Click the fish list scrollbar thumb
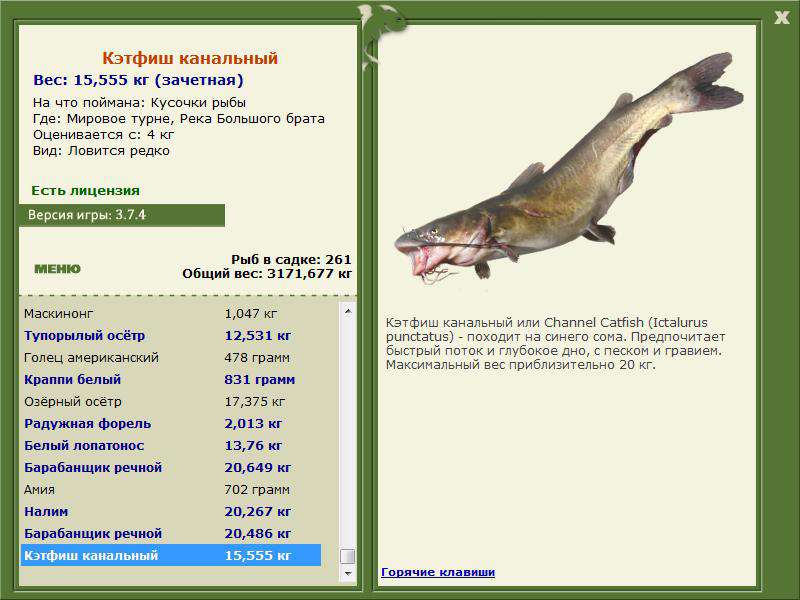The height and width of the screenshot is (600, 800). [x=347, y=556]
